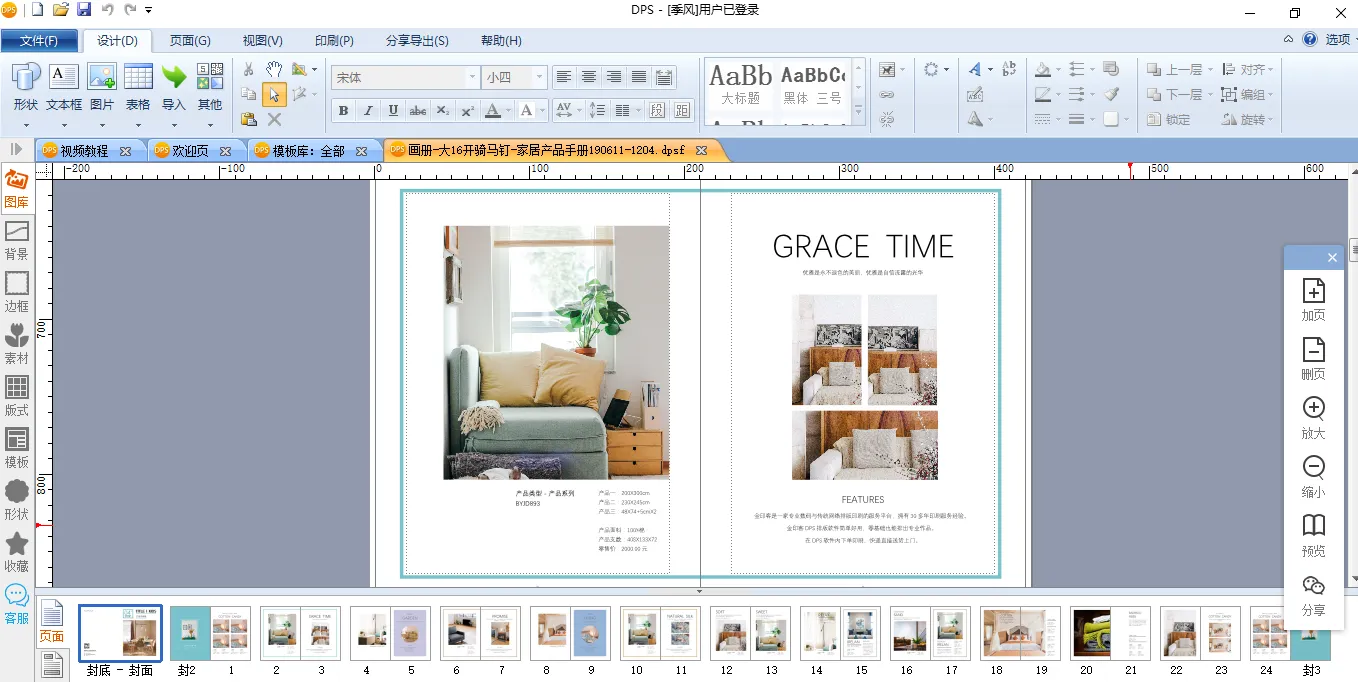
Task: Open the 页面(G) ribbon tab
Action: point(190,41)
